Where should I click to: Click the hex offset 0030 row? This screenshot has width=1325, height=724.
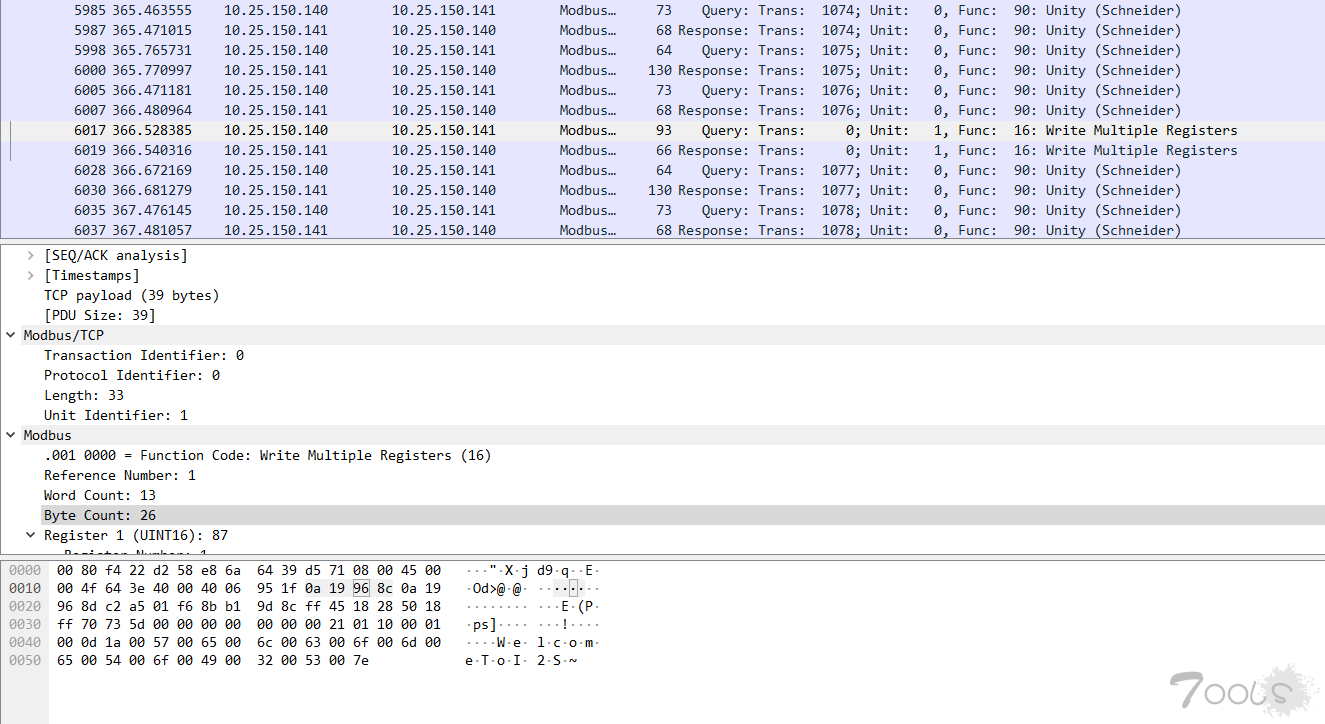click(x=24, y=624)
